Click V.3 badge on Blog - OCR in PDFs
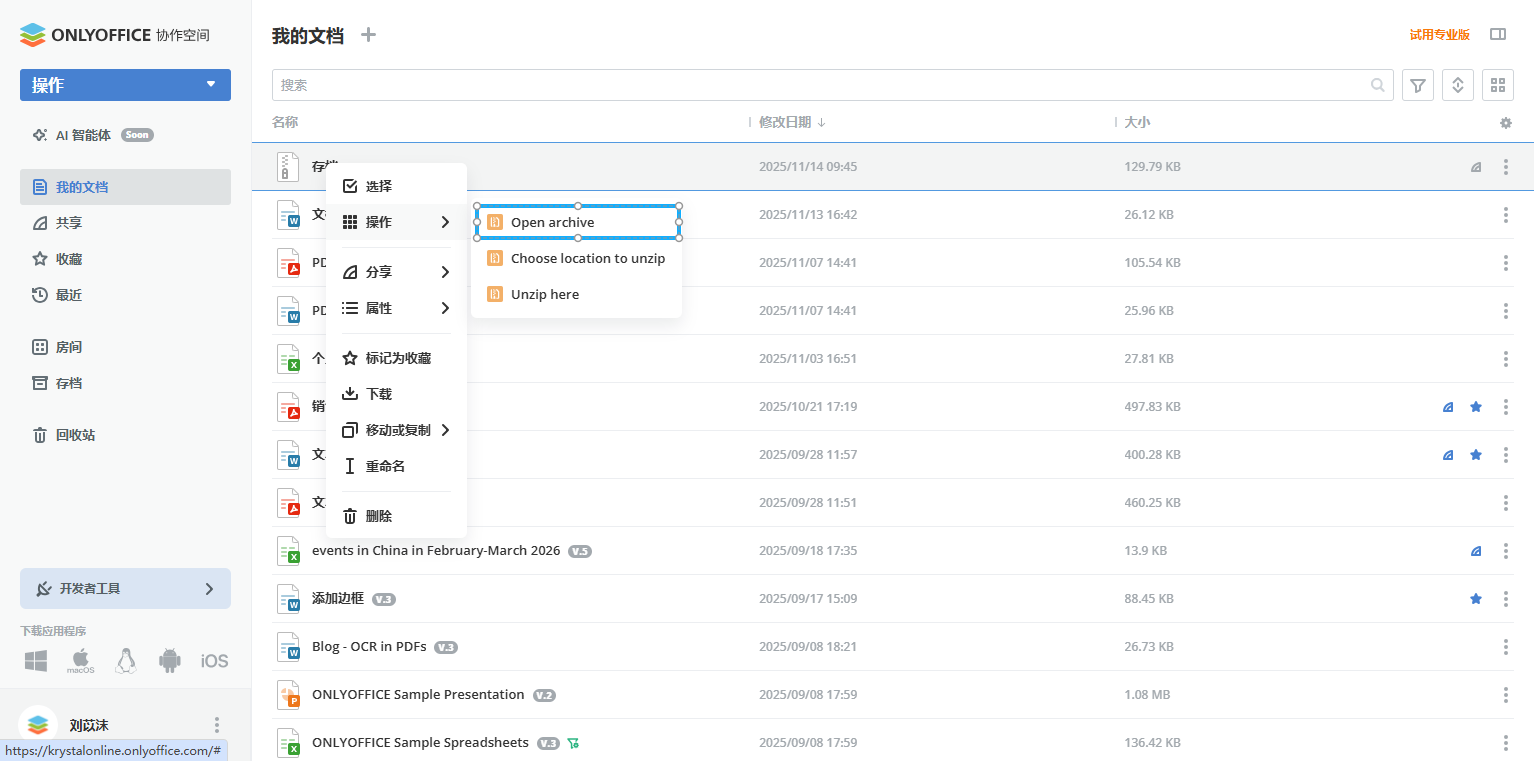 pyautogui.click(x=446, y=647)
